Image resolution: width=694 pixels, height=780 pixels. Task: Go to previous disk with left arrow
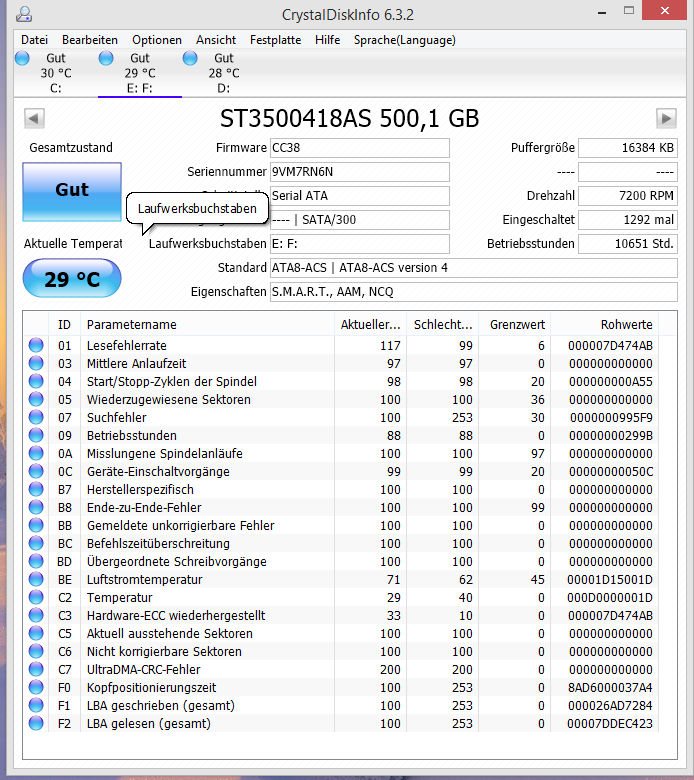click(34, 118)
